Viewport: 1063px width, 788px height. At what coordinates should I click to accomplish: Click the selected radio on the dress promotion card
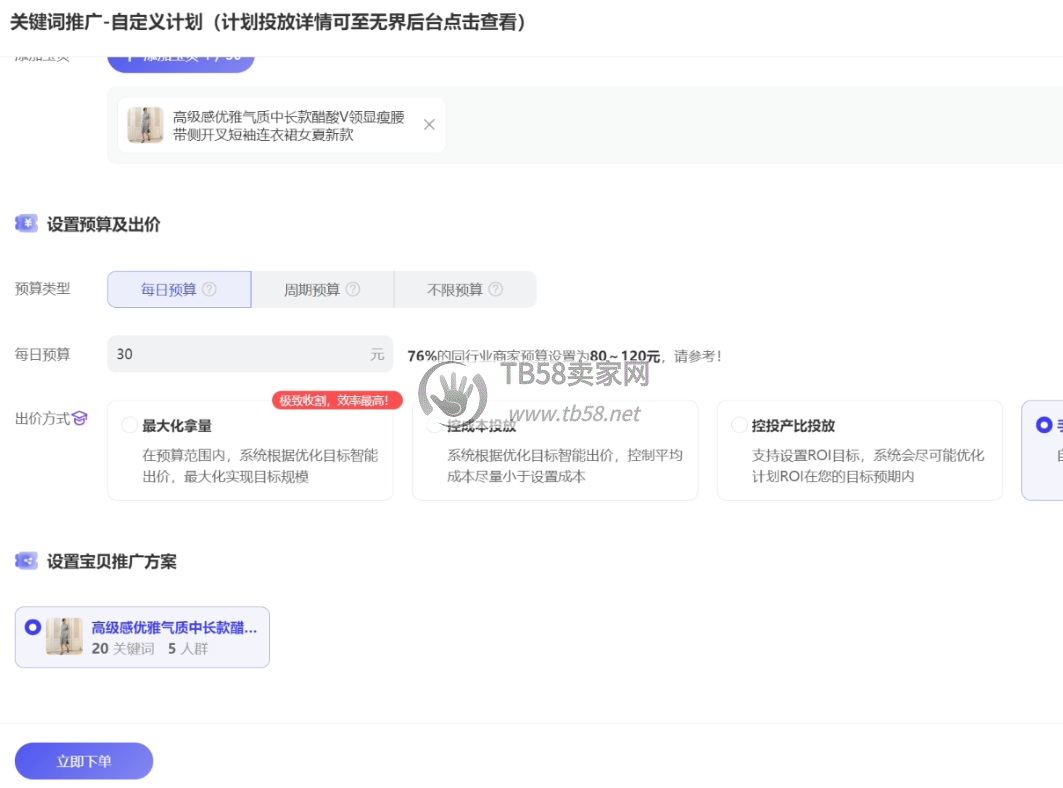point(32,628)
